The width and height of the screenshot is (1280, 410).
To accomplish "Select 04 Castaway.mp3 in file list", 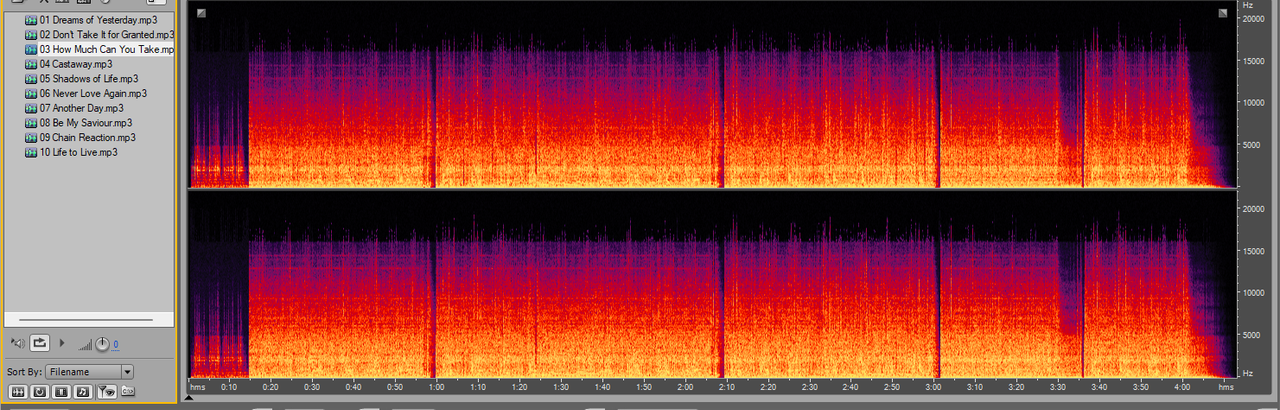I will [76, 64].
